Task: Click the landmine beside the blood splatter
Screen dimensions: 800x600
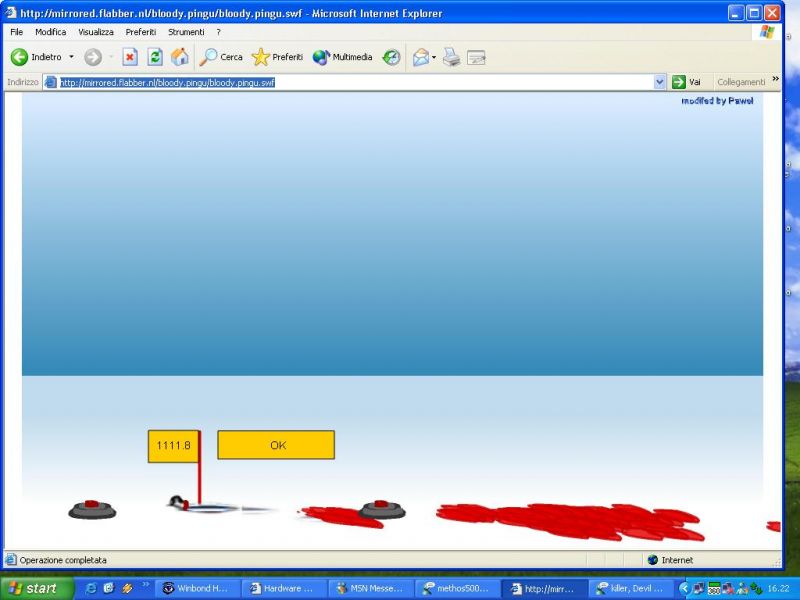Action: pos(382,510)
